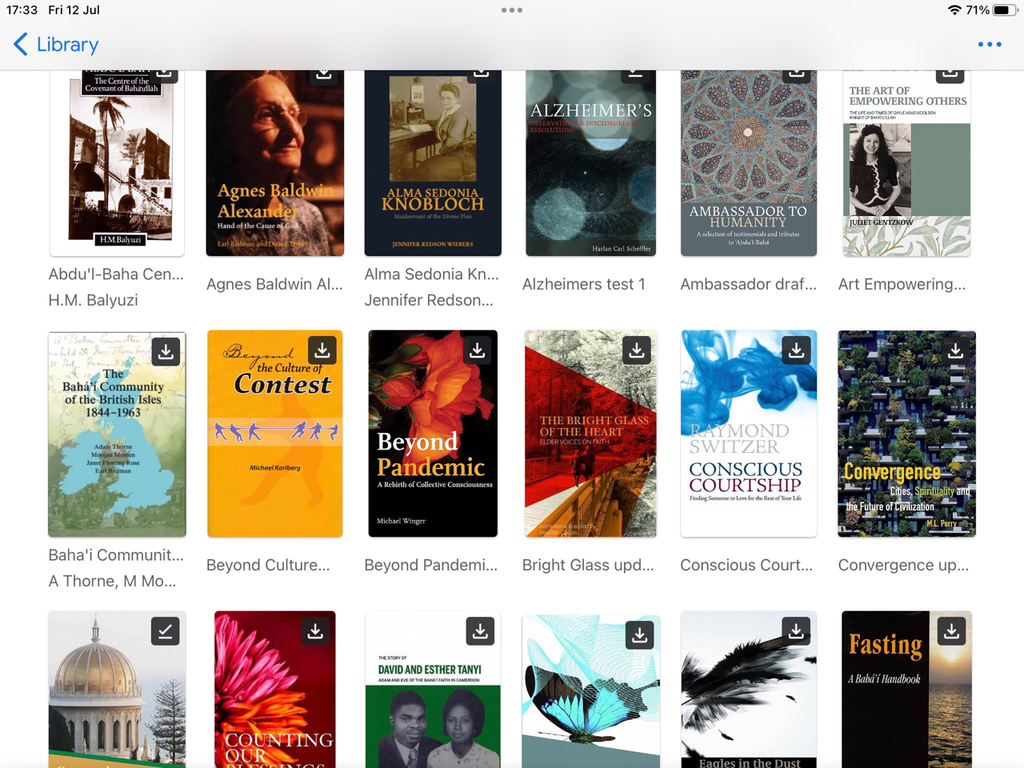Open the Agnes Baldwin Alexander book cover
This screenshot has height=768, width=1024.
[275, 163]
